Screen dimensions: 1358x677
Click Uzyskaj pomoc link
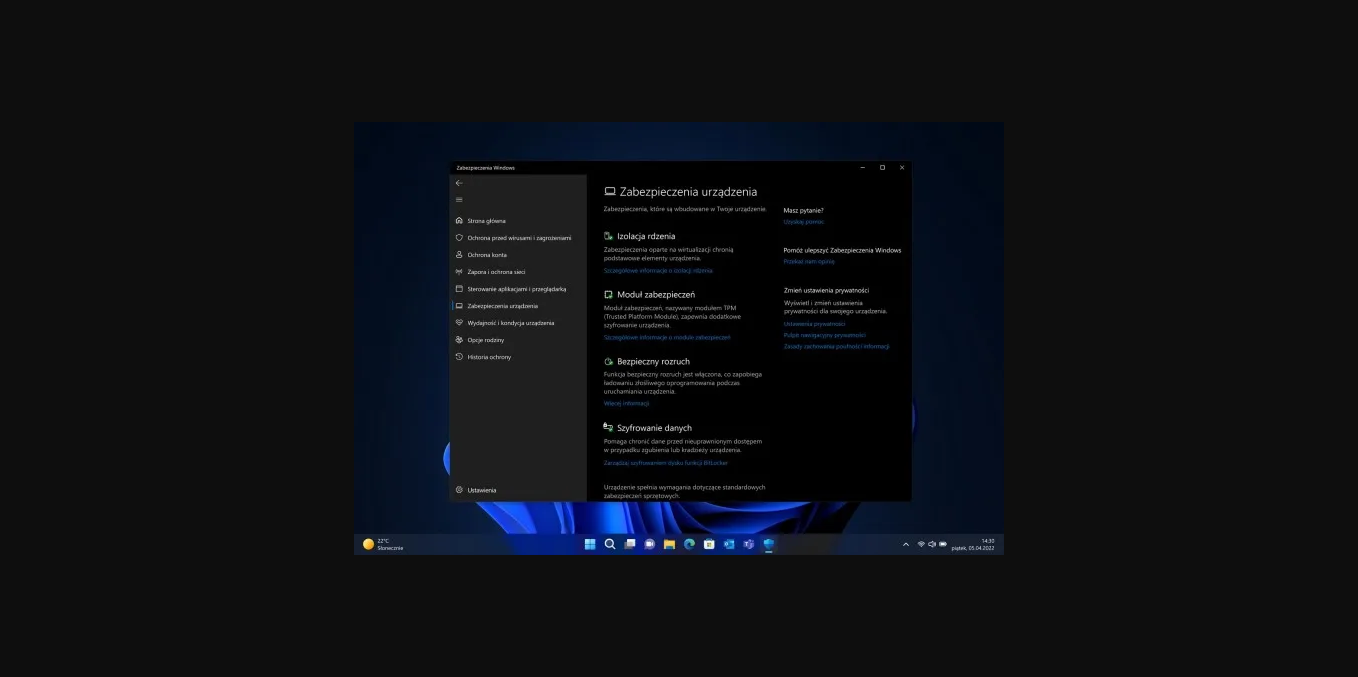[x=803, y=222]
